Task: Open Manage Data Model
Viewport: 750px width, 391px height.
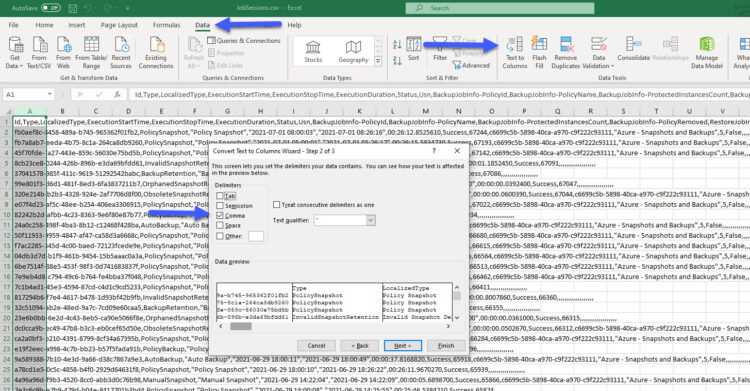Action: (x=707, y=52)
